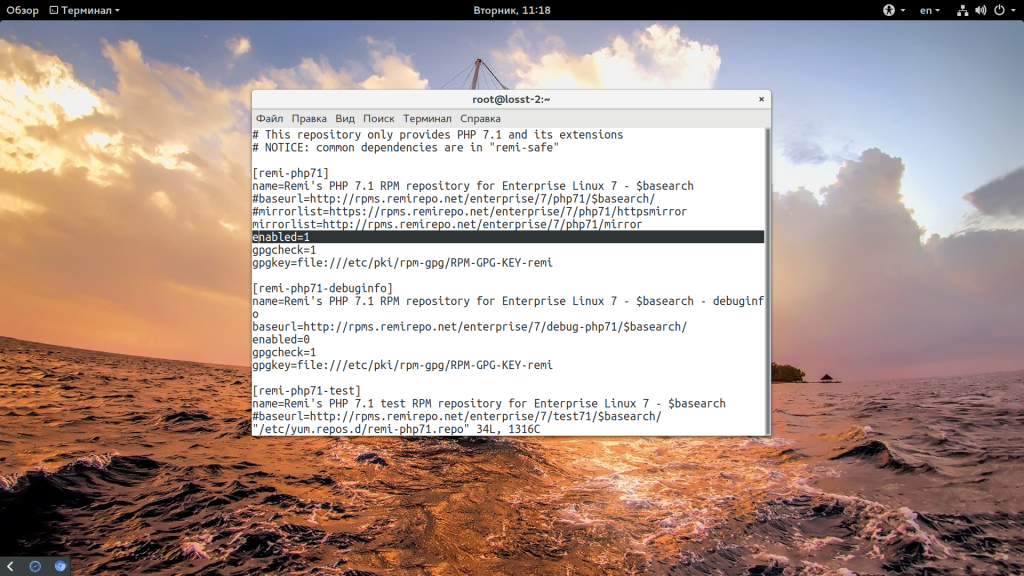This screenshot has width=1024, height=576.
Task: Open the Вид menu
Action: coord(345,118)
